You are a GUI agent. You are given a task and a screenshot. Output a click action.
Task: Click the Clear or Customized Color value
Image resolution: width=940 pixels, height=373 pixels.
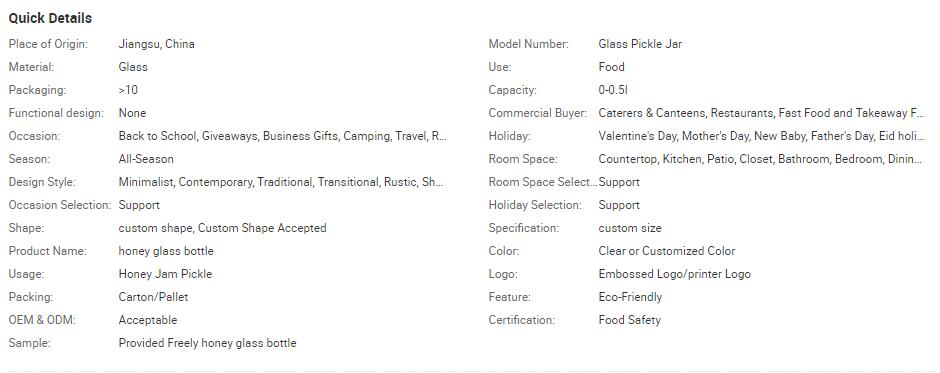pyautogui.click(x=667, y=251)
